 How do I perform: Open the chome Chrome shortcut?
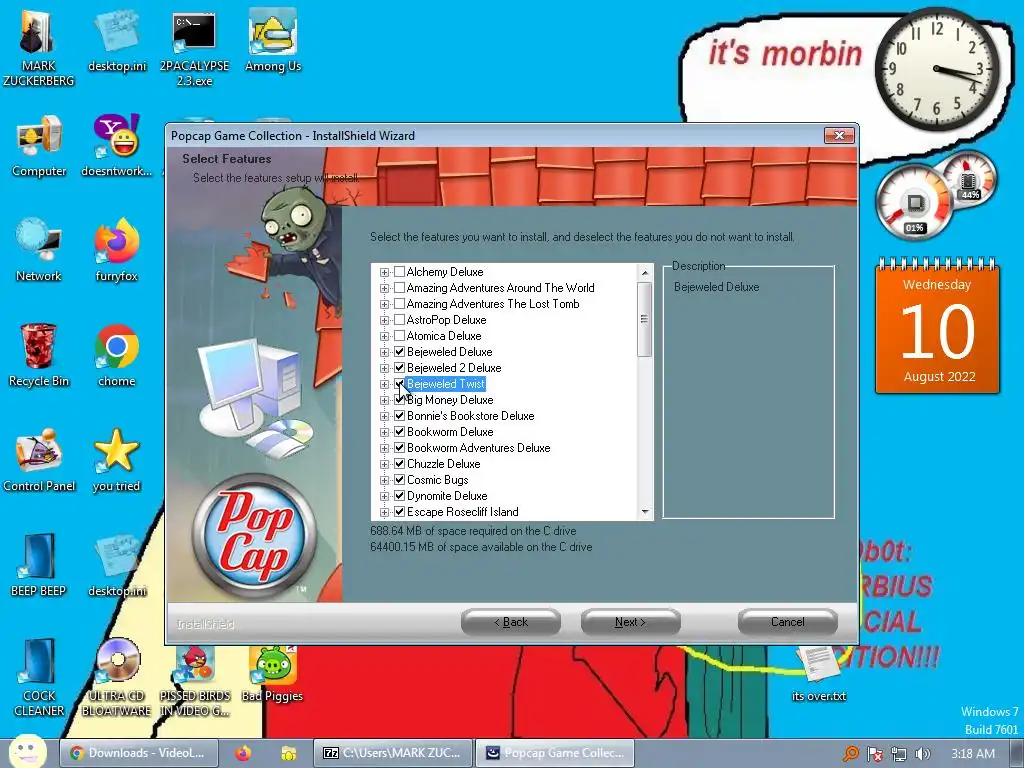click(x=116, y=356)
